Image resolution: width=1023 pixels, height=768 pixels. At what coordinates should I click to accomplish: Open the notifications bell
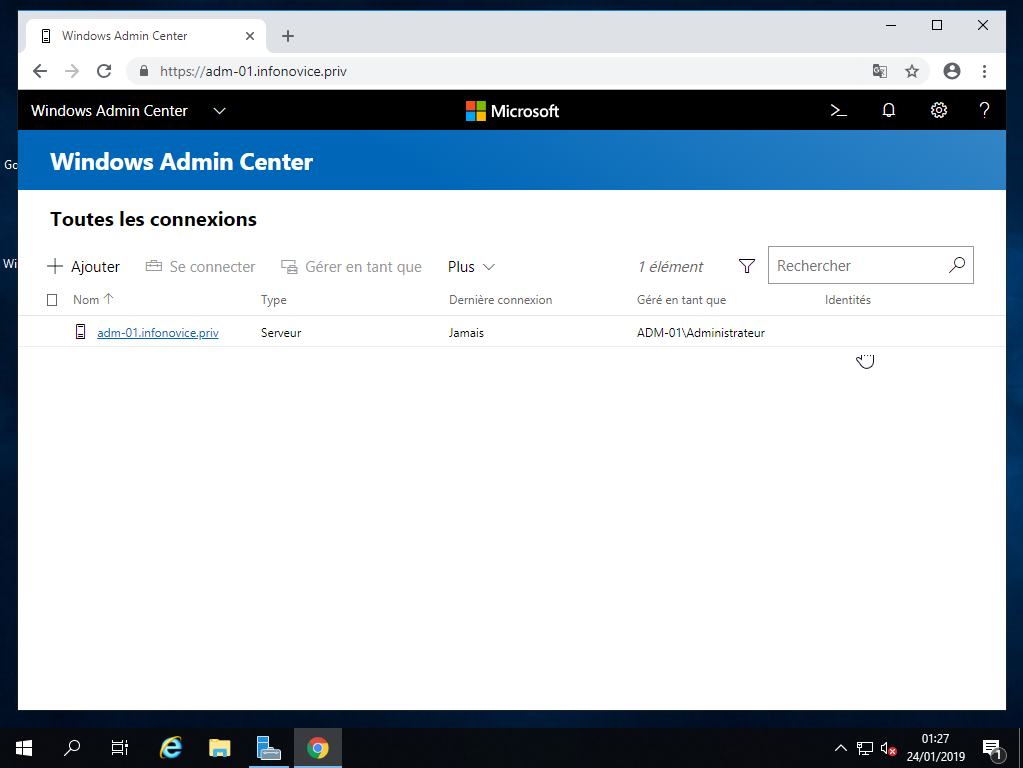(888, 111)
